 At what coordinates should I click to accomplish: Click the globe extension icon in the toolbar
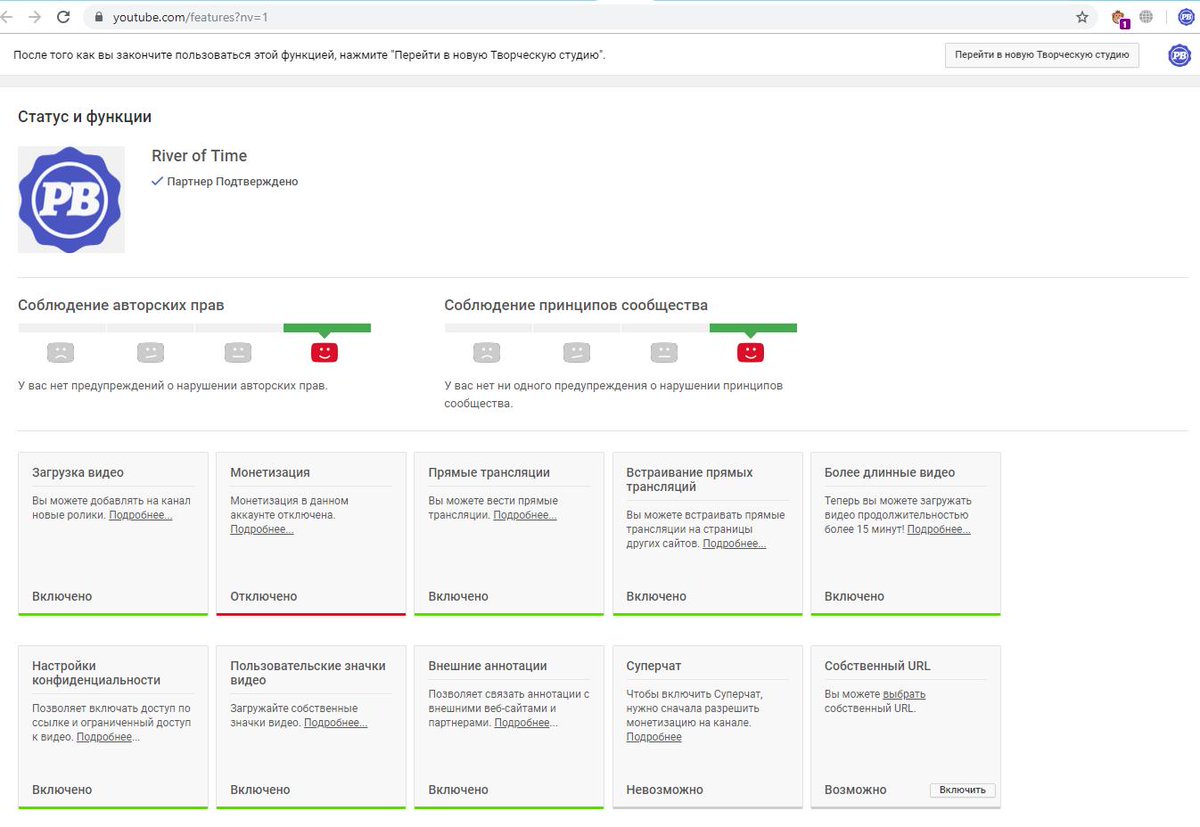(1146, 17)
